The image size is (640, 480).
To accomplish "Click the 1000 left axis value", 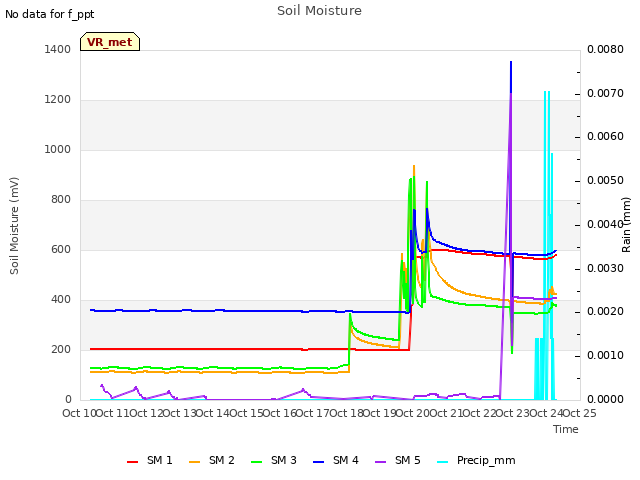I will (58, 149).
